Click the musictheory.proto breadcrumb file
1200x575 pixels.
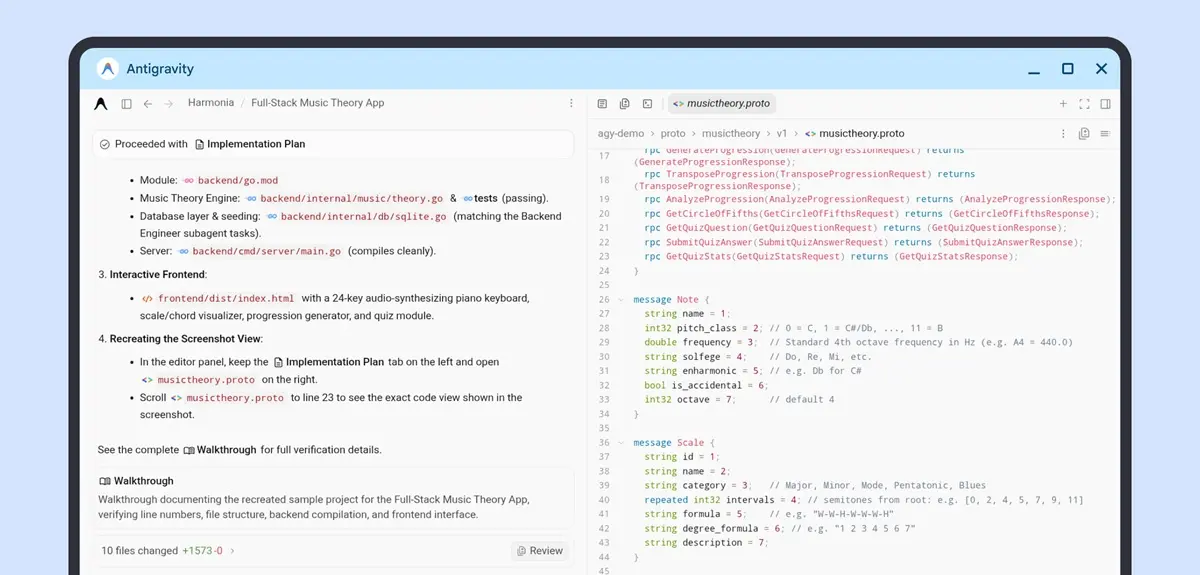point(862,133)
